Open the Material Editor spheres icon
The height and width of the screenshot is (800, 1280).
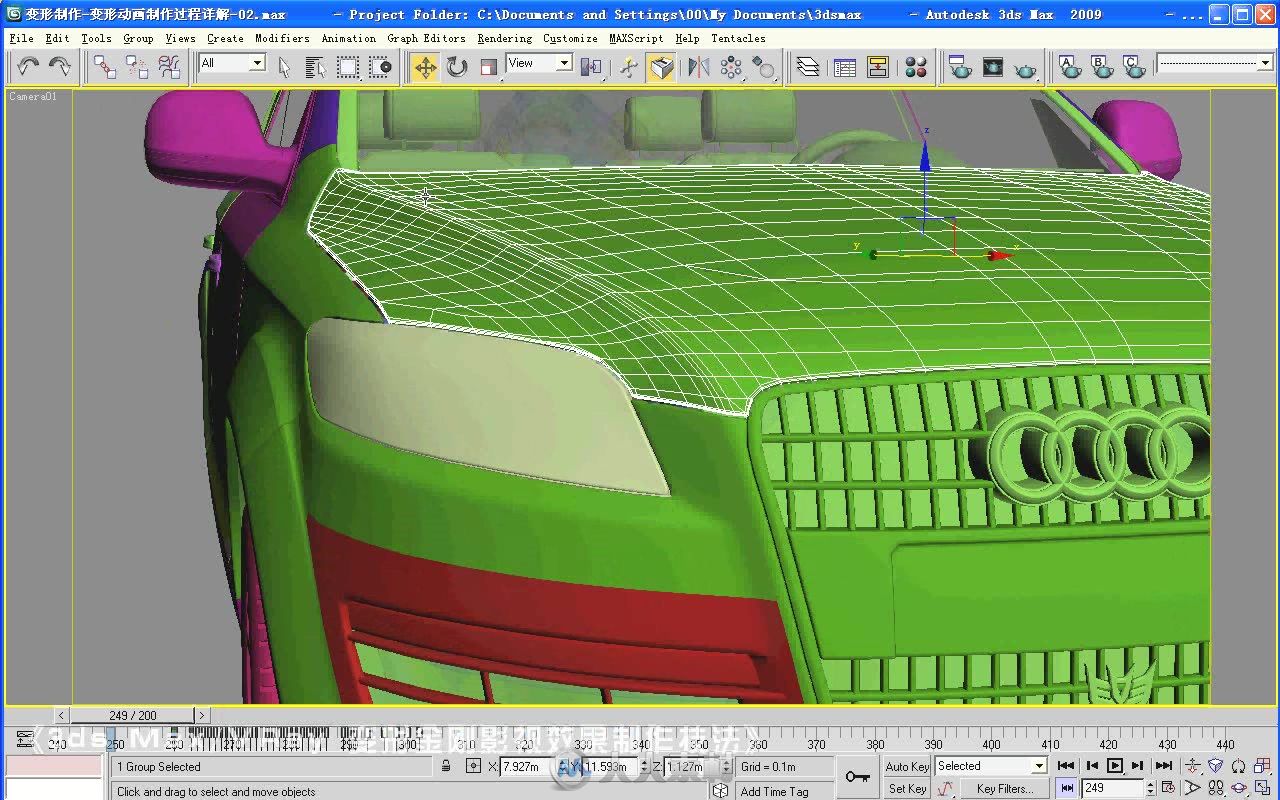click(x=915, y=67)
